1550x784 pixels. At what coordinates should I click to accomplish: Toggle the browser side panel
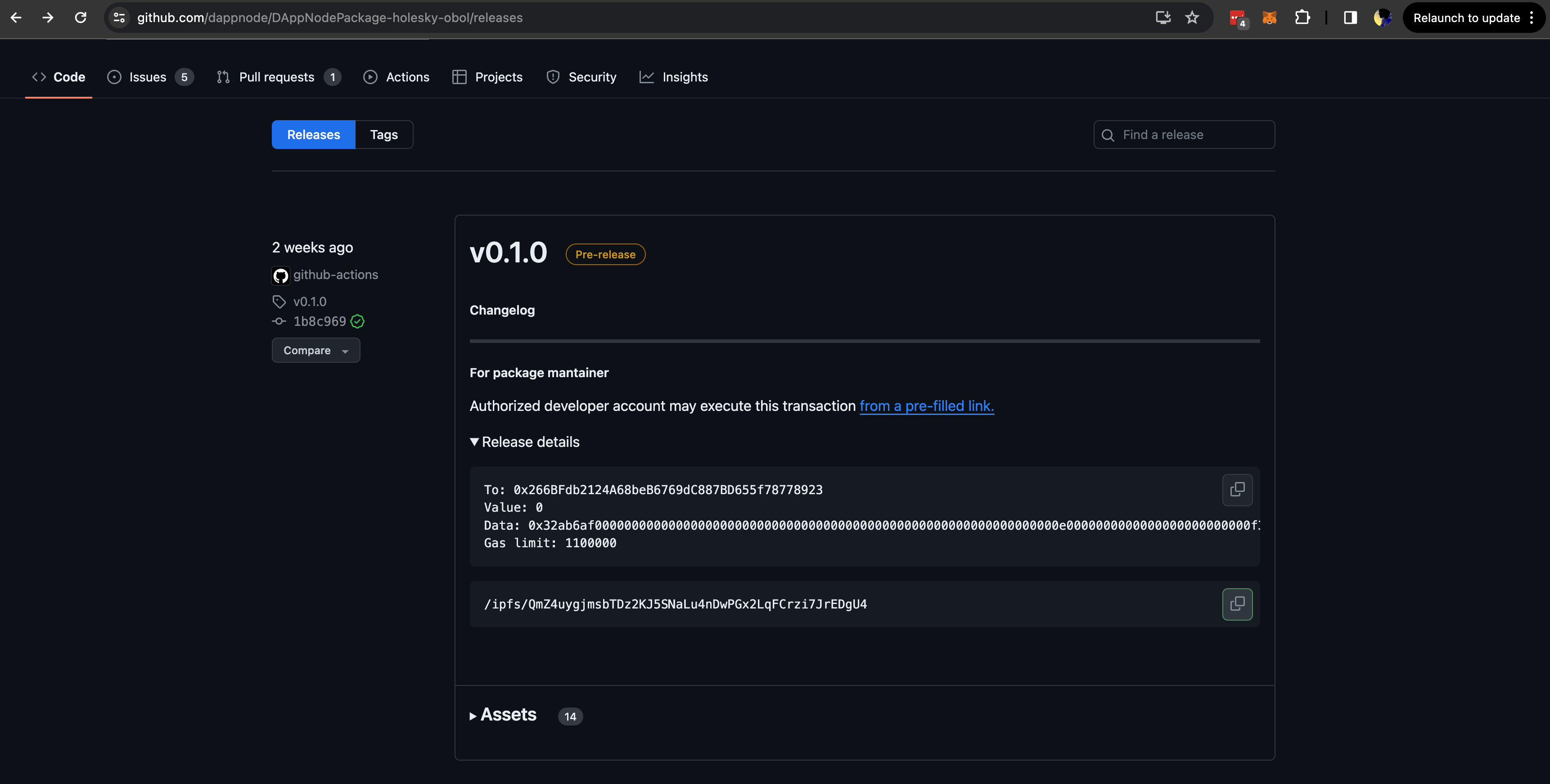(x=1350, y=18)
